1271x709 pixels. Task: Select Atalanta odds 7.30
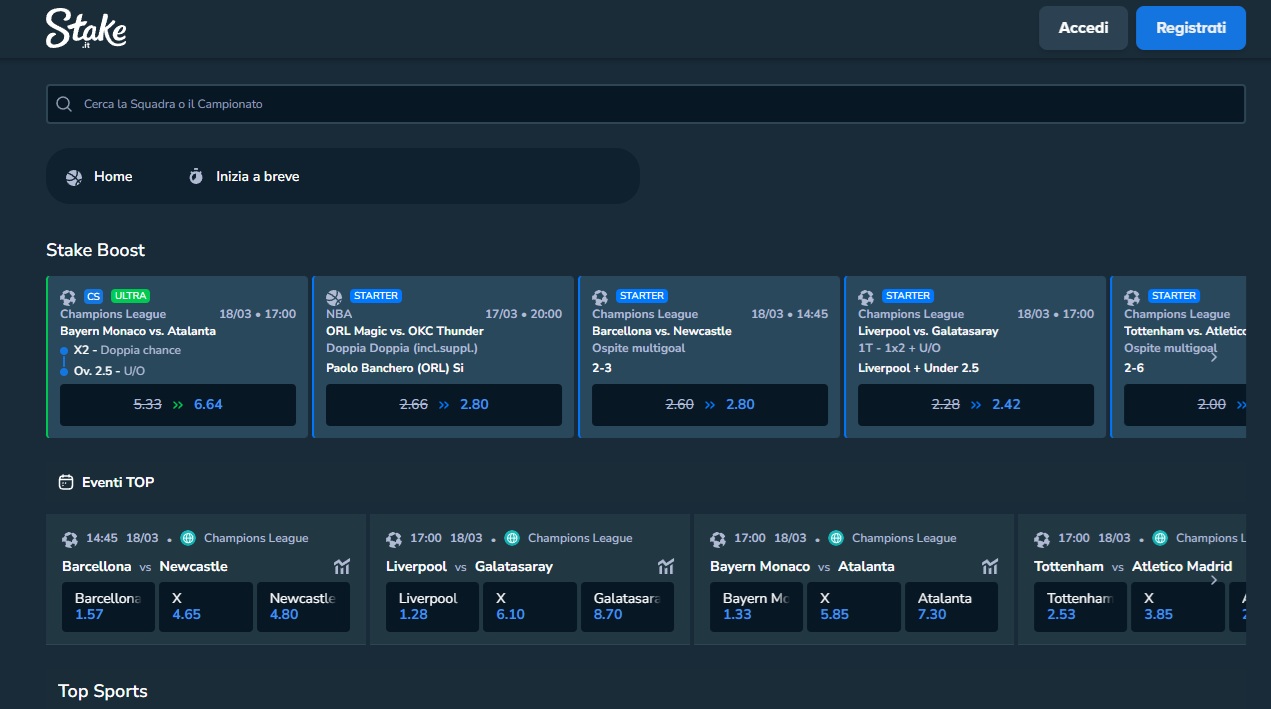[x=951, y=606]
